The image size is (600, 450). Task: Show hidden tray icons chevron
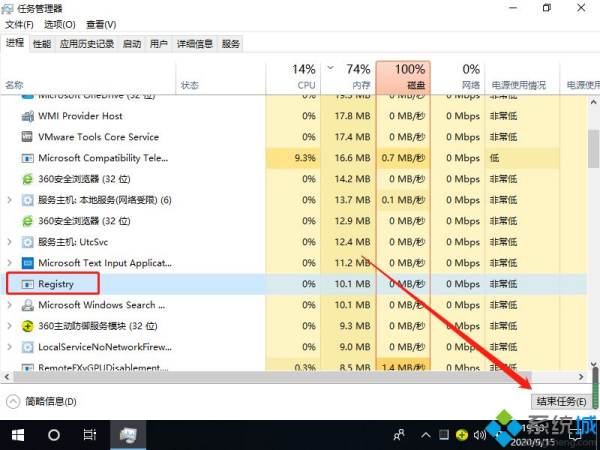click(x=426, y=435)
